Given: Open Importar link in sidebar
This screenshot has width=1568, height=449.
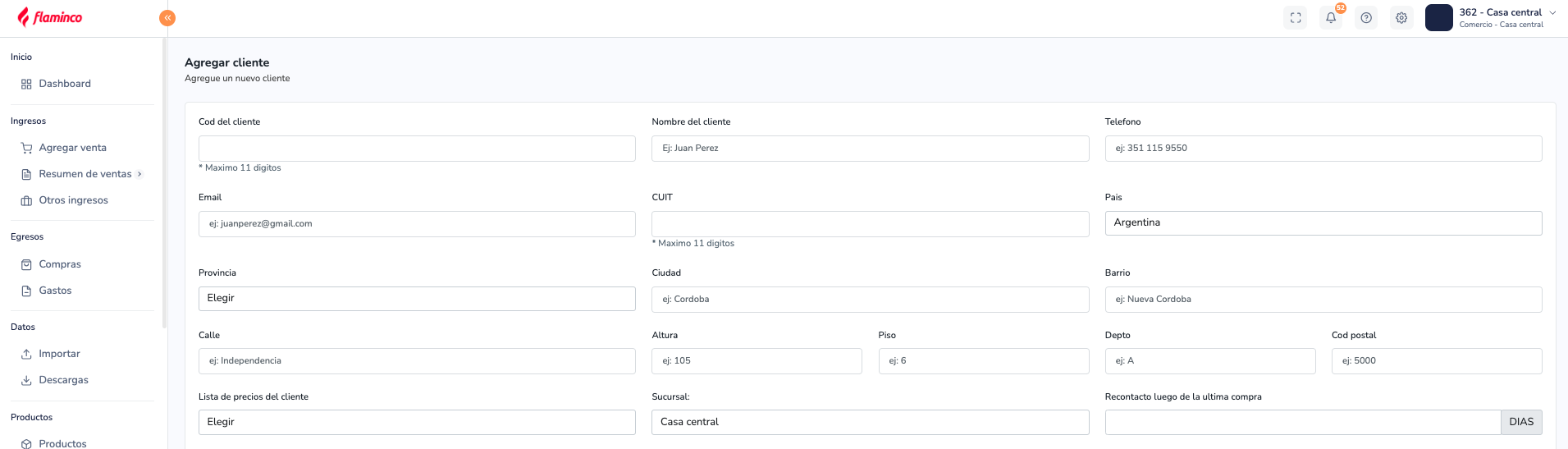Looking at the screenshot, I should click(59, 354).
